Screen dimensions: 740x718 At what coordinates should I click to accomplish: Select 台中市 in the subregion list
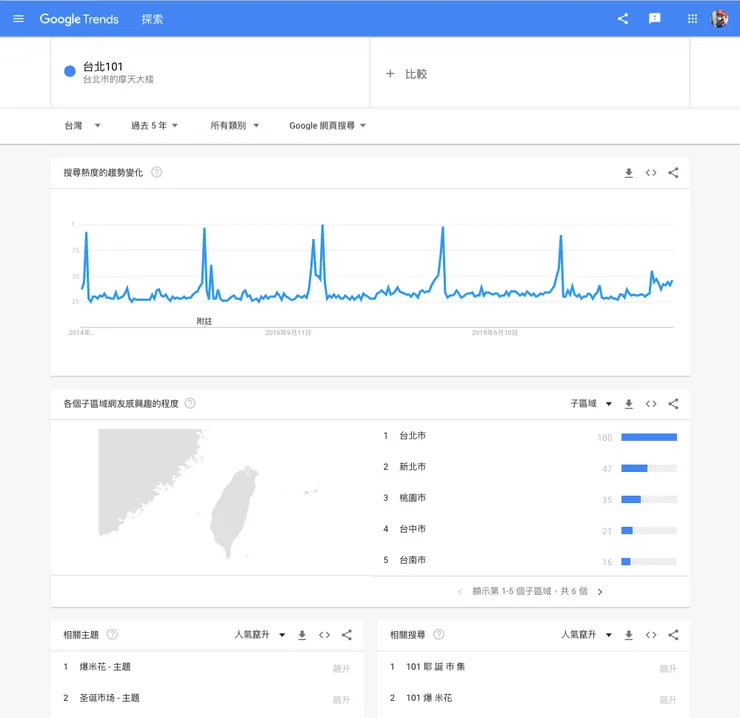[412, 529]
